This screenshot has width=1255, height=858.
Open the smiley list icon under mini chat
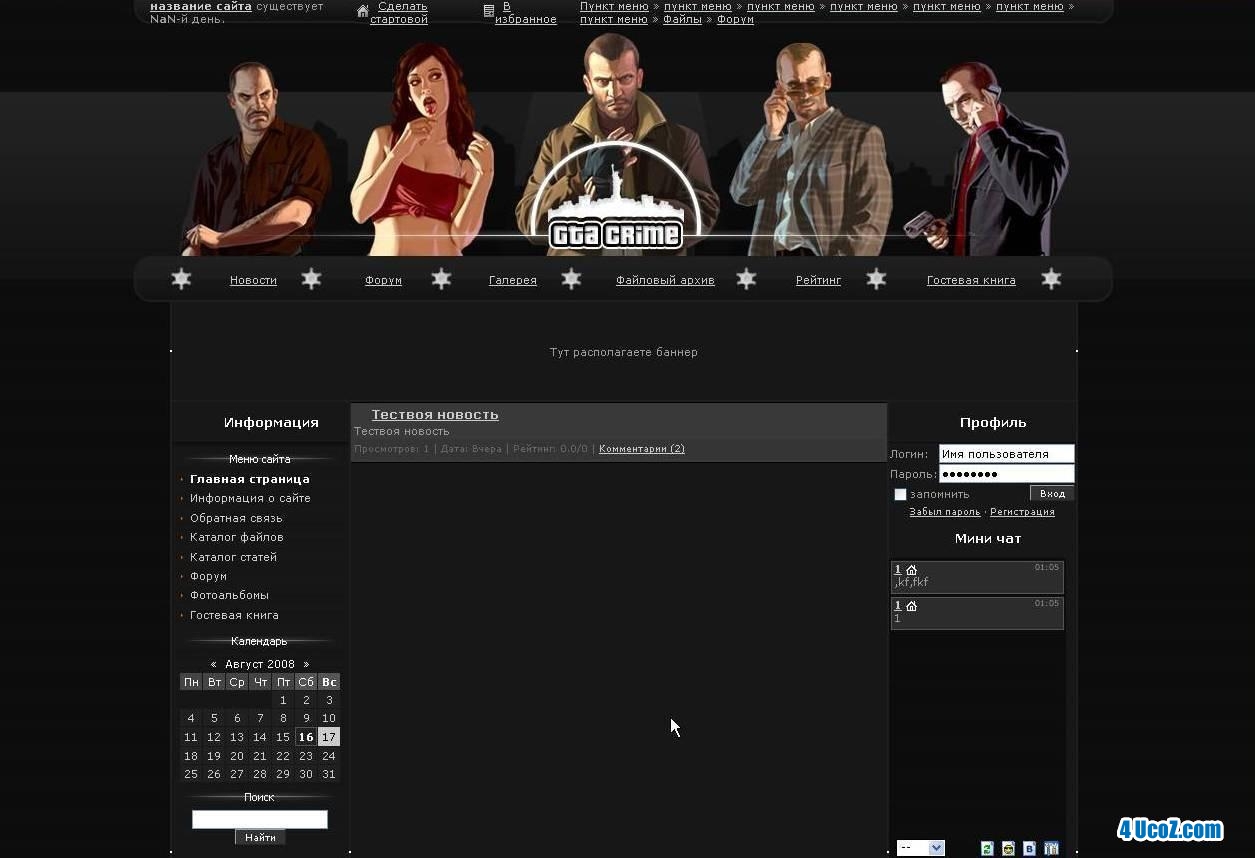[x=1008, y=848]
